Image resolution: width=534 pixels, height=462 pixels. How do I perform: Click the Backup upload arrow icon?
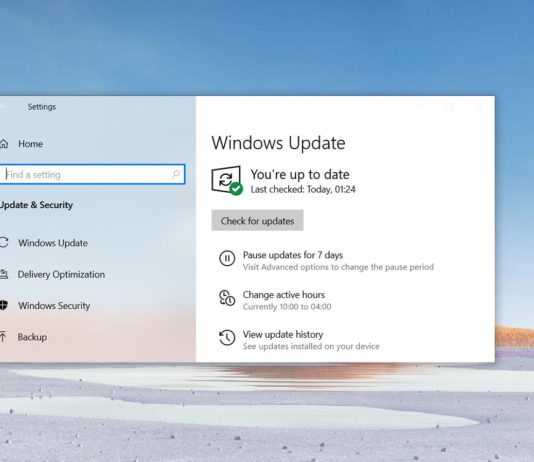3,336
